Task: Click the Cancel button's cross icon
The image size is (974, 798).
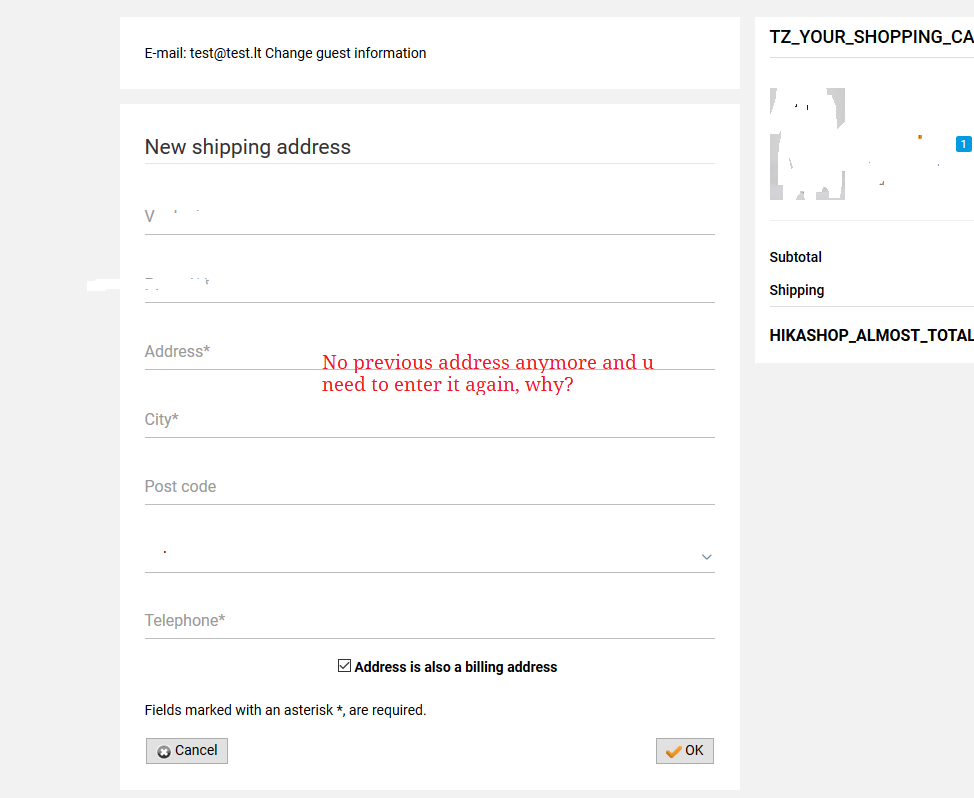Action: (x=164, y=751)
